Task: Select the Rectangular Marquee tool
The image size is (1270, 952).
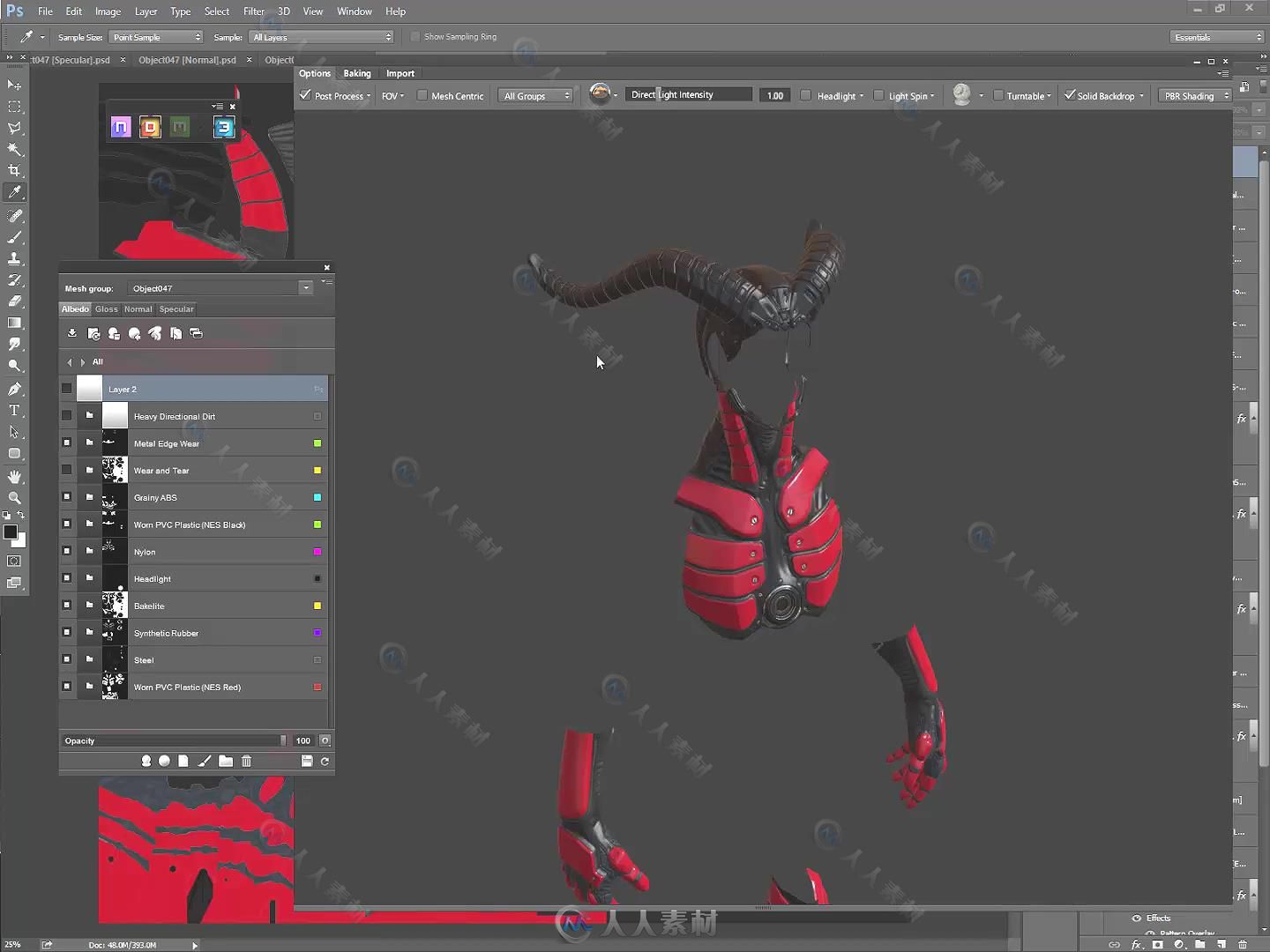Action: coord(14,107)
